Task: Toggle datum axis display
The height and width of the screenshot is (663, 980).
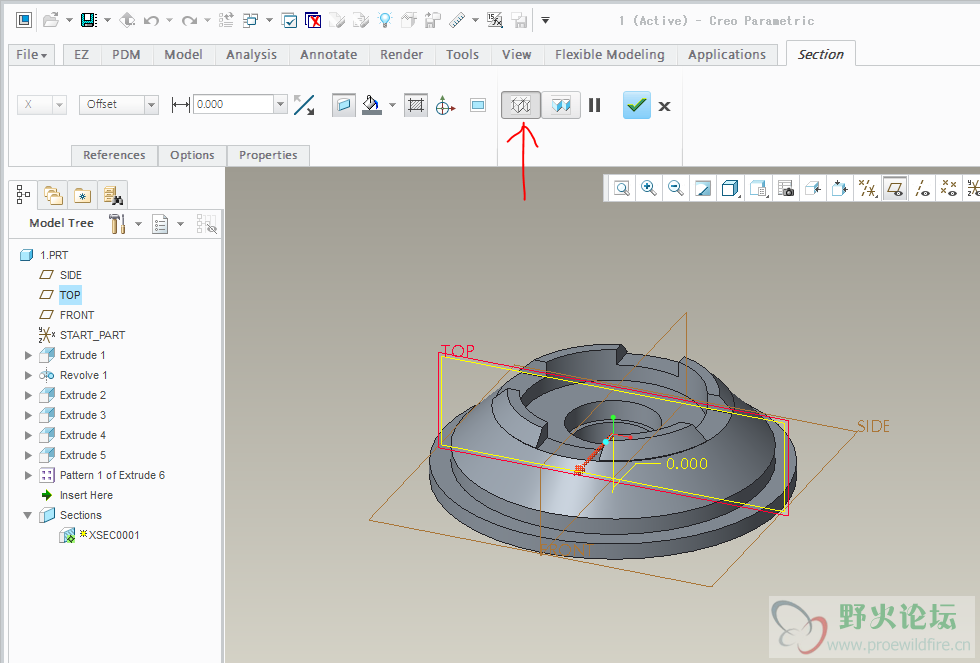Action: pyautogui.click(x=922, y=188)
